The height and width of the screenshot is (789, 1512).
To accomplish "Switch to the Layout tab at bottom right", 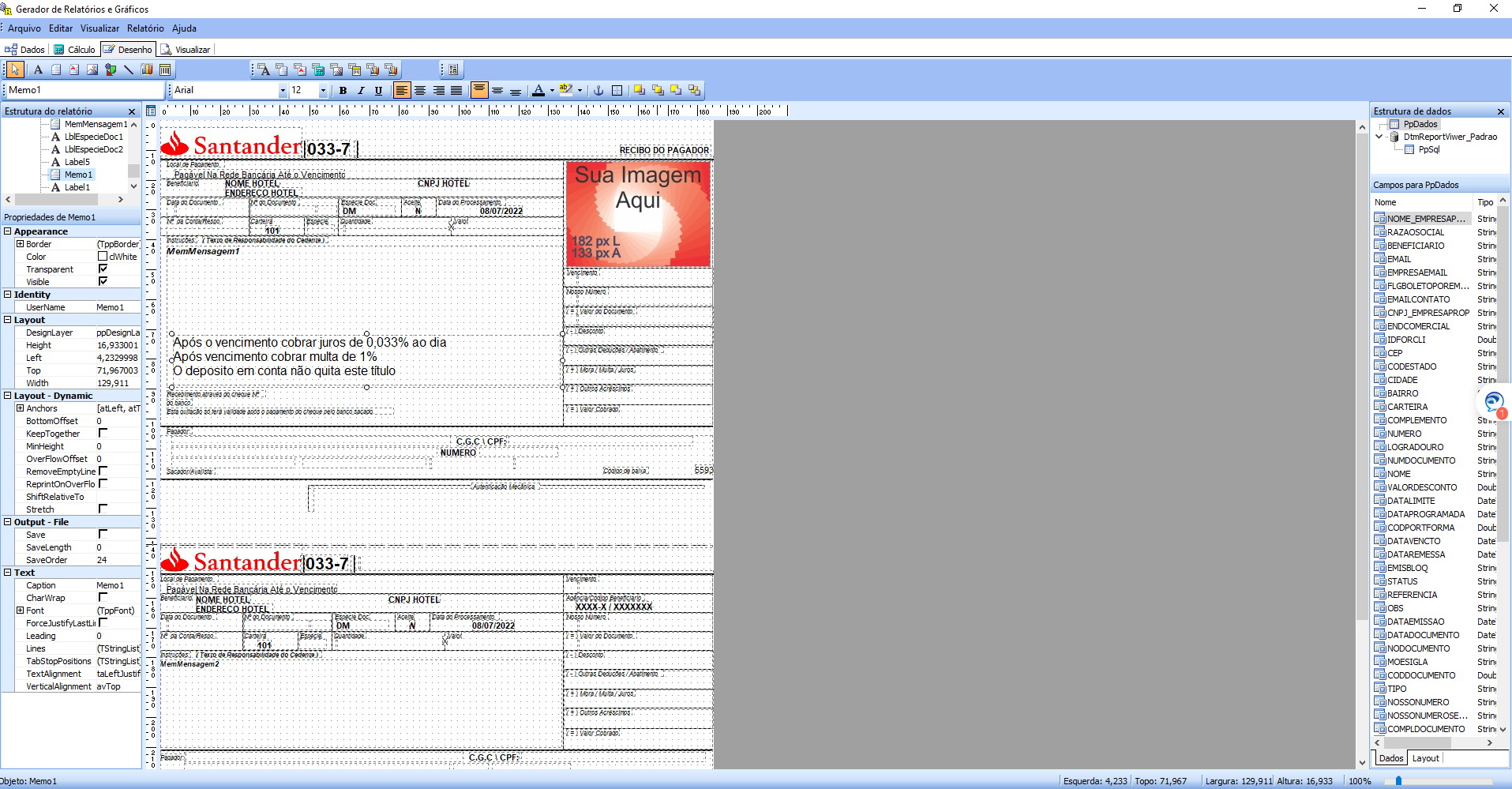I will 1425,758.
